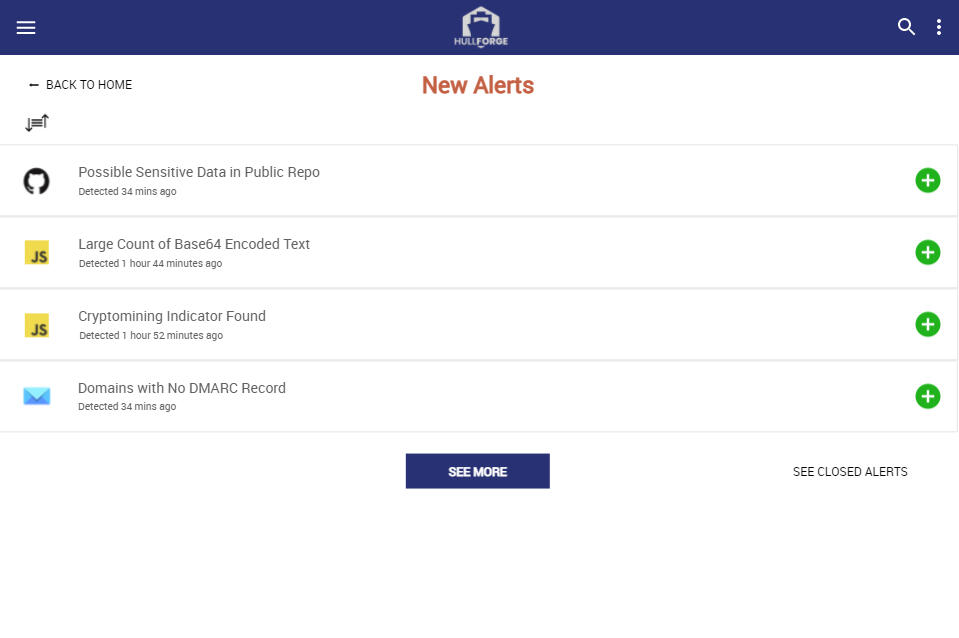
Task: Expand the Cryptomining Indicator alert with plus
Action: (x=927, y=325)
